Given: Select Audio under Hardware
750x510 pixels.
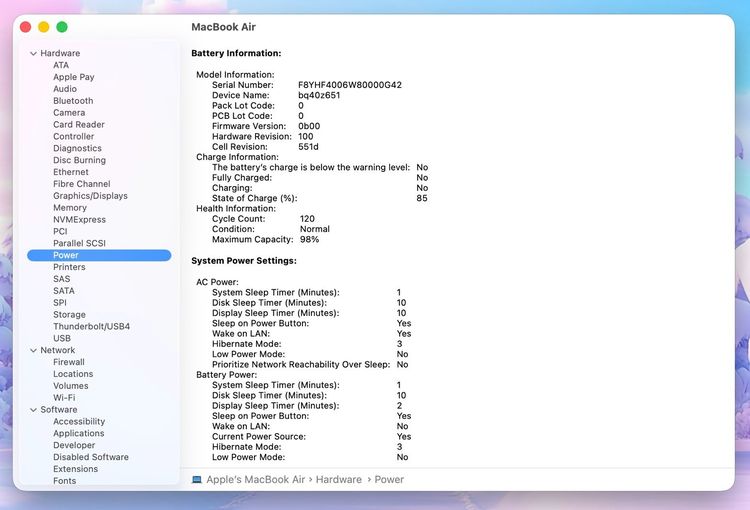Looking at the screenshot, I should click(x=65, y=89).
